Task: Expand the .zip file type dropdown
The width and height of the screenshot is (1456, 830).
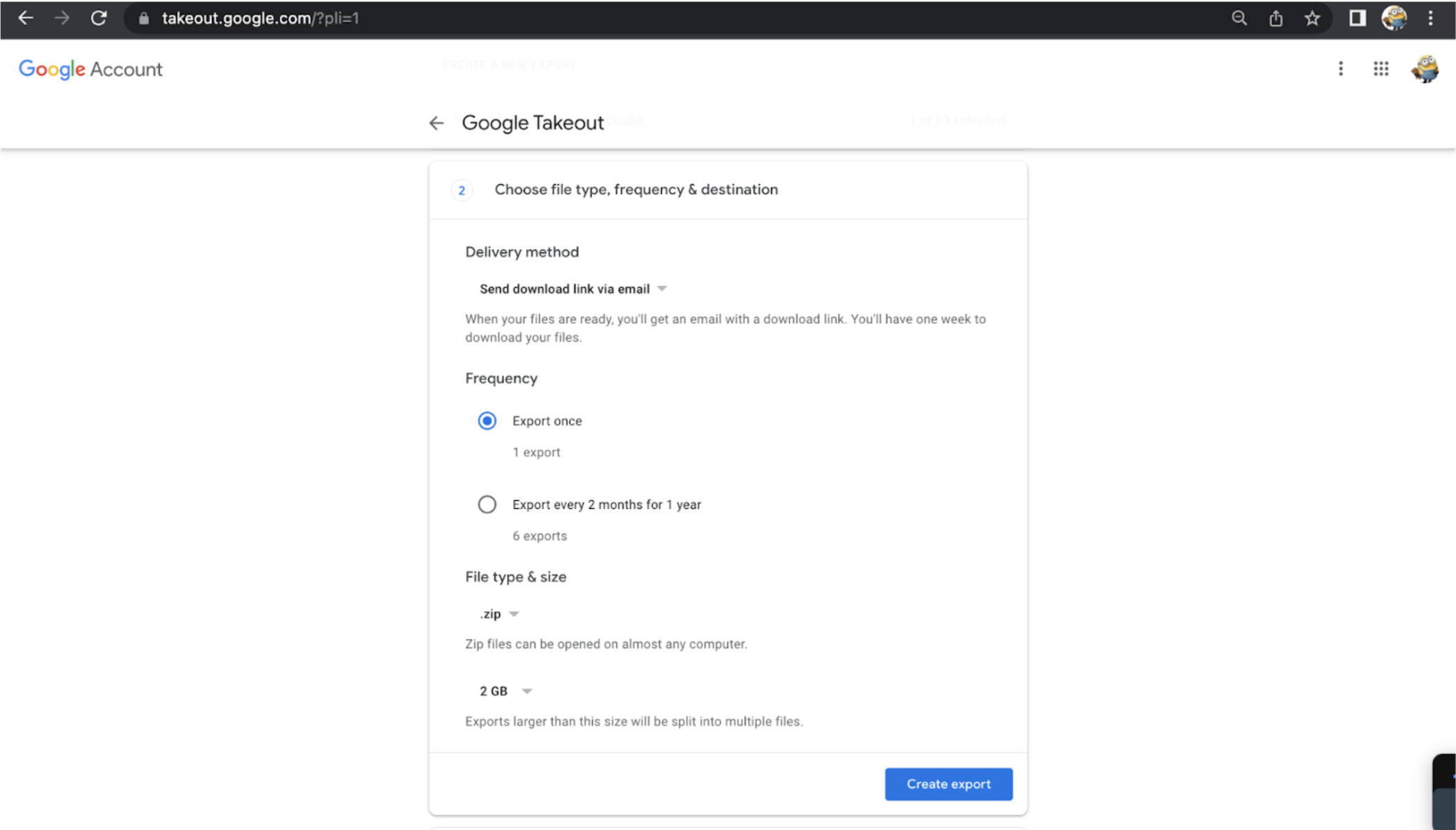Action: pyautogui.click(x=499, y=614)
